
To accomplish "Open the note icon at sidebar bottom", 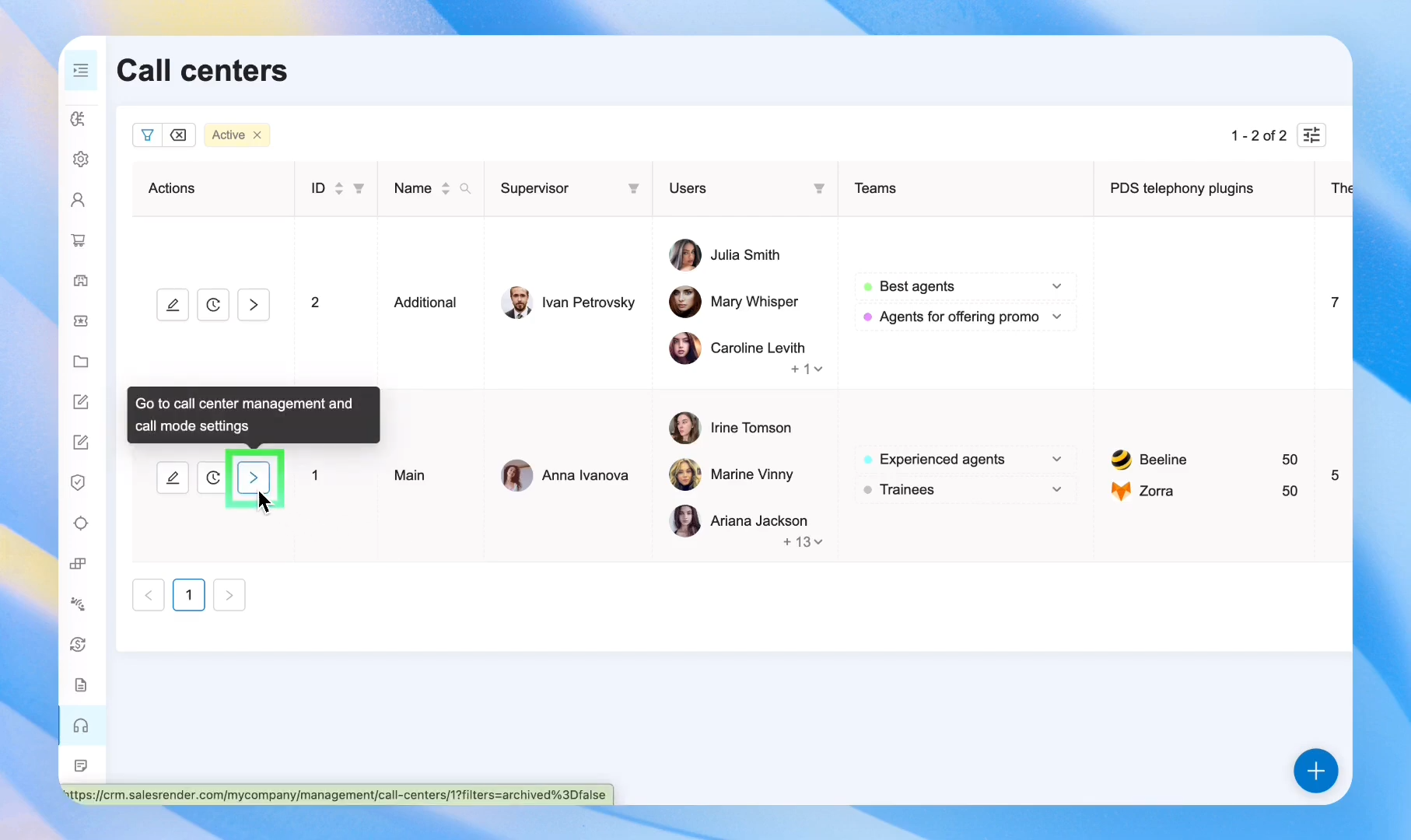I will tap(81, 766).
